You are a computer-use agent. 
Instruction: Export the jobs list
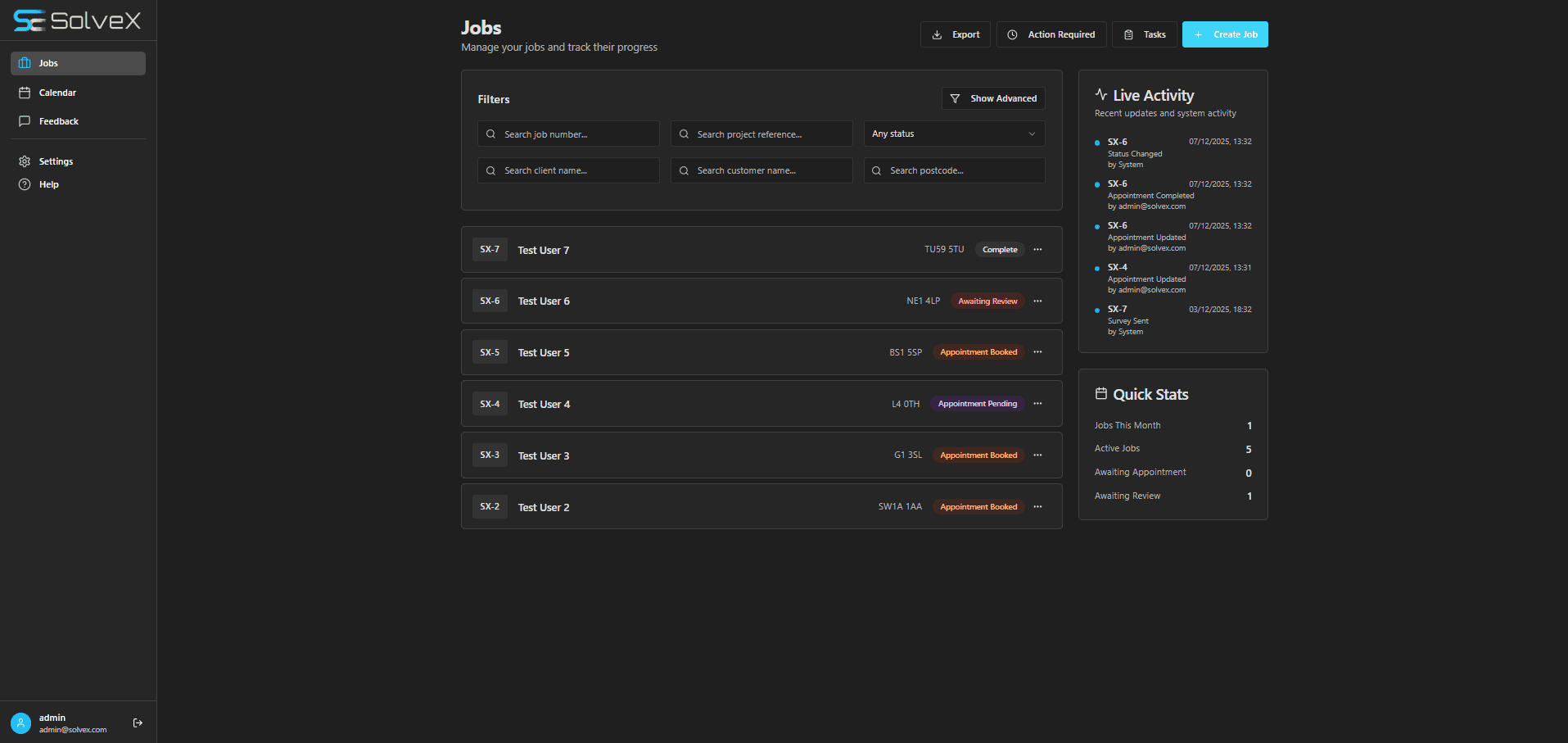click(x=956, y=34)
